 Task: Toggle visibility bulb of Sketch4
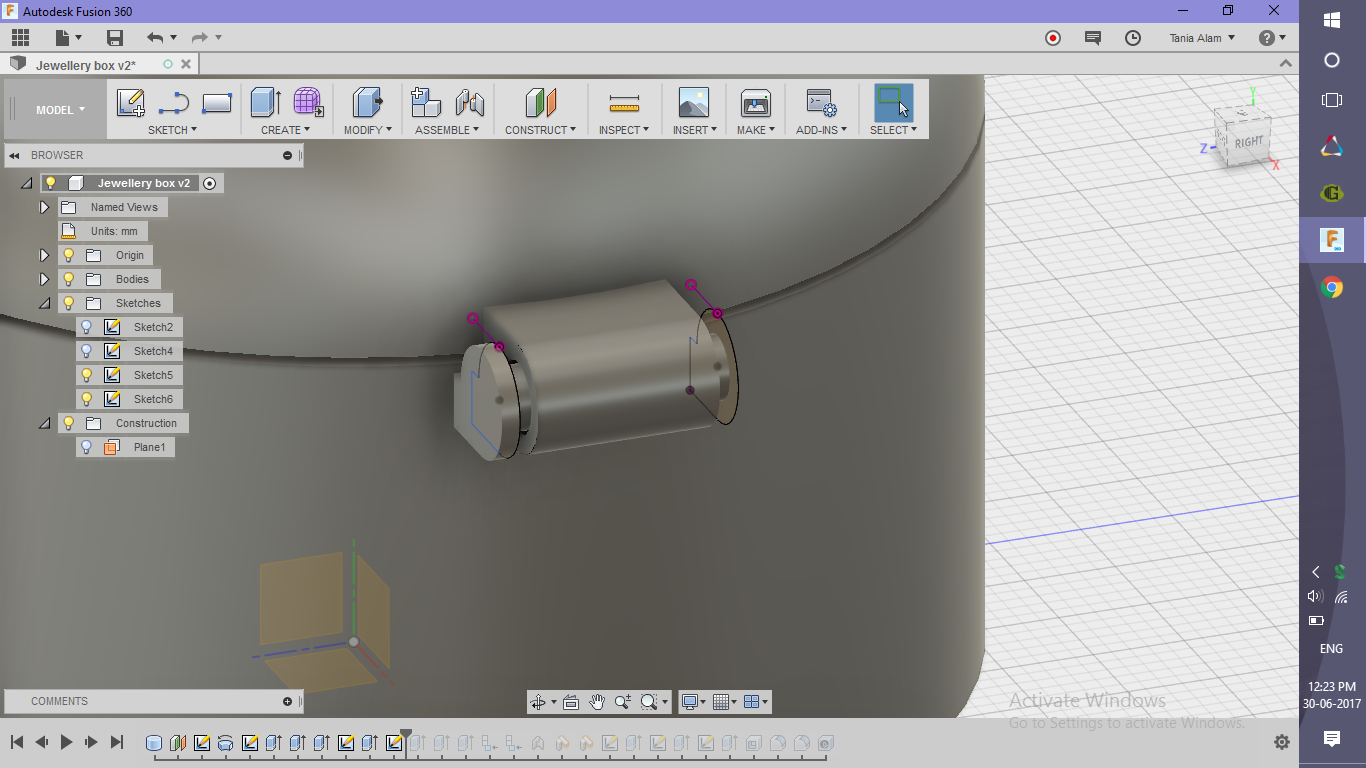(87, 351)
